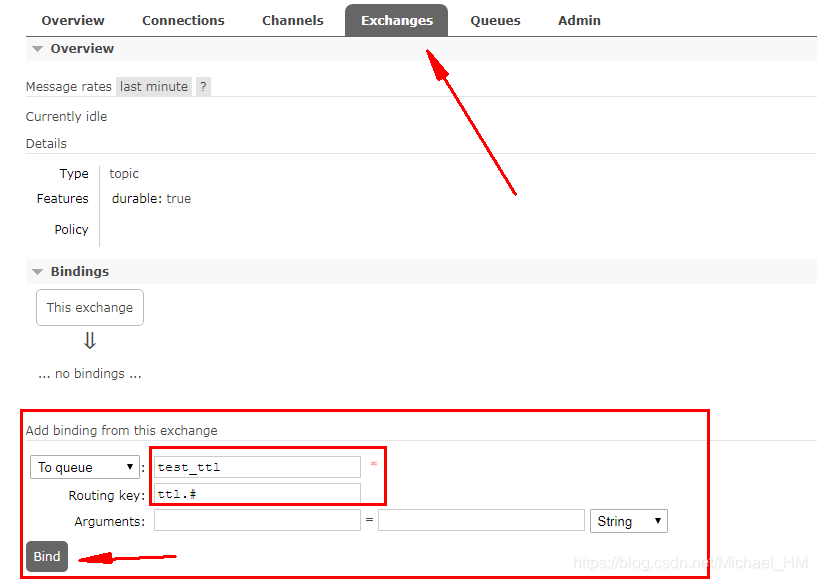This screenshot has height=581, width=817.
Task: Click the Arguments key input field
Action: 257,521
